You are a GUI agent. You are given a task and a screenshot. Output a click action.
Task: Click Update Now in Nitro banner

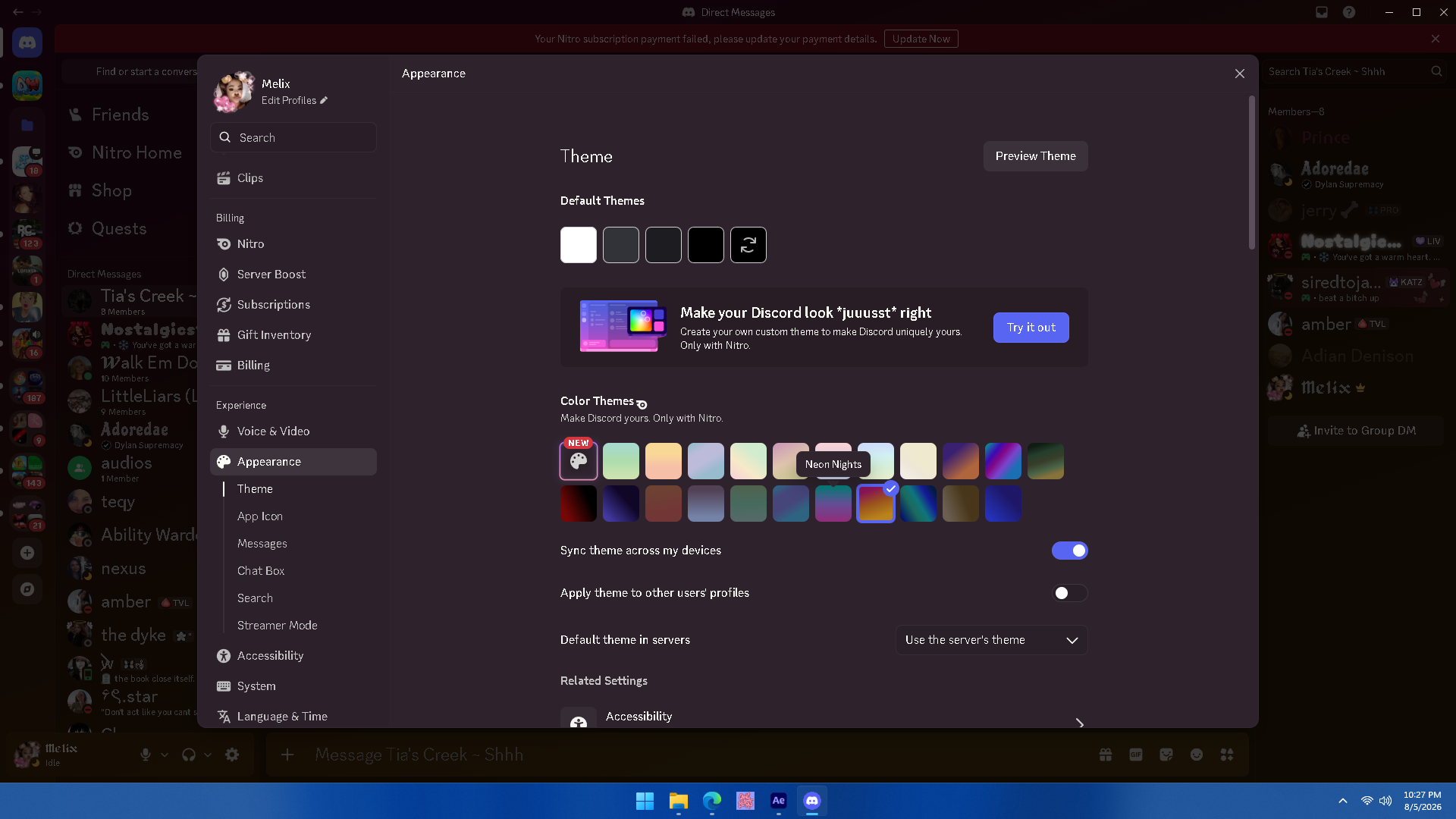(921, 39)
